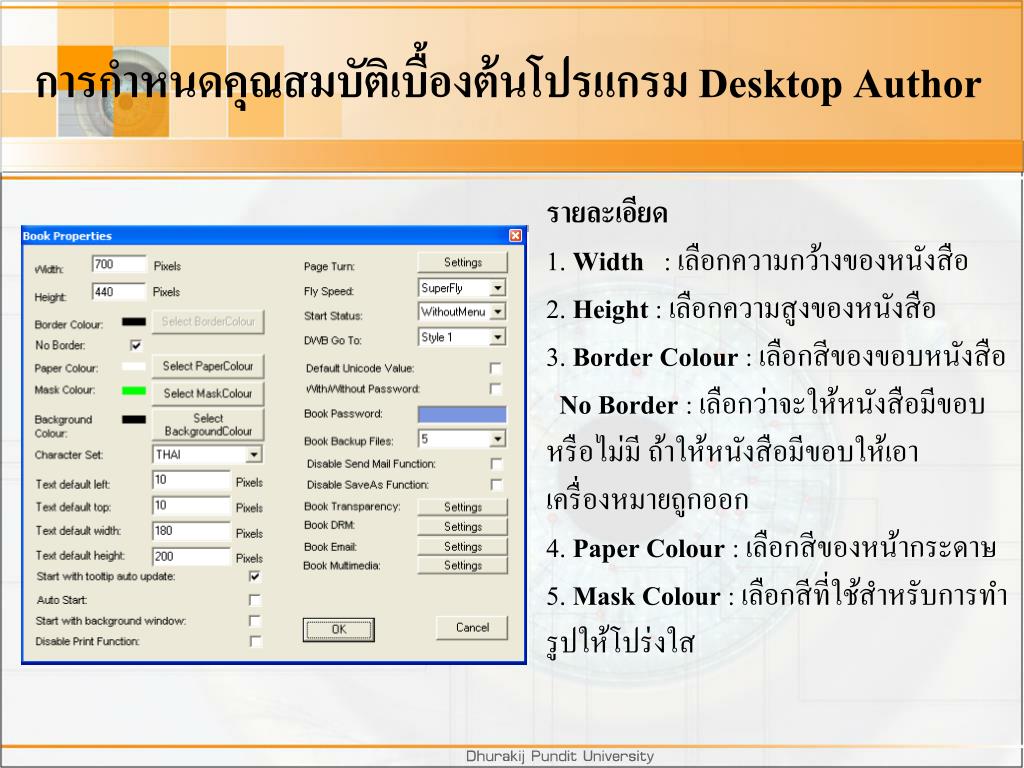Toggle the No Border checkbox
1024x768 pixels.
tap(136, 345)
